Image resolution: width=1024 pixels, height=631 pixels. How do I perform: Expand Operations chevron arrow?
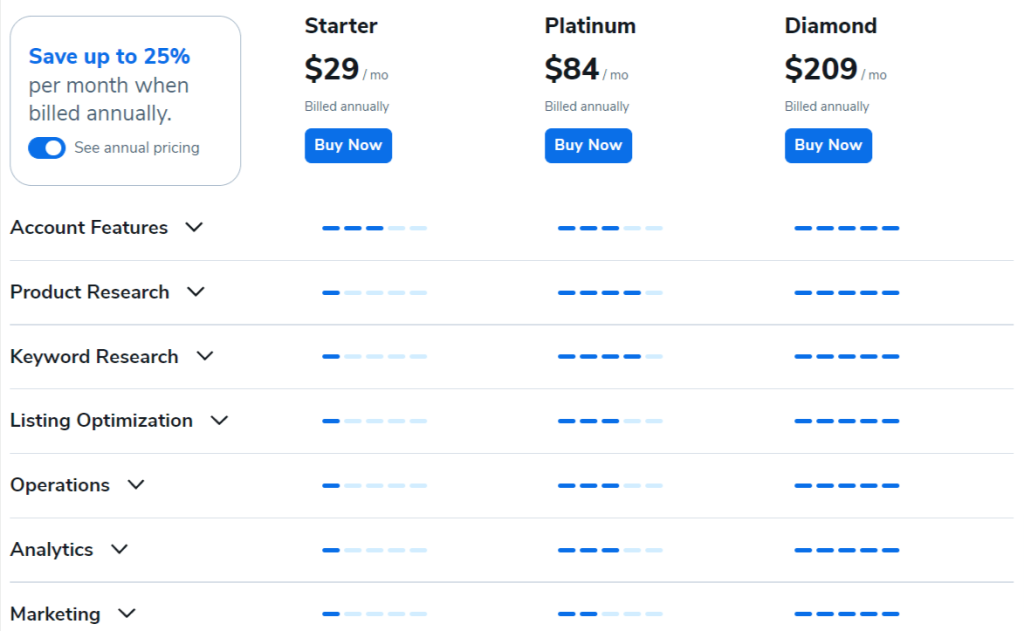click(136, 485)
